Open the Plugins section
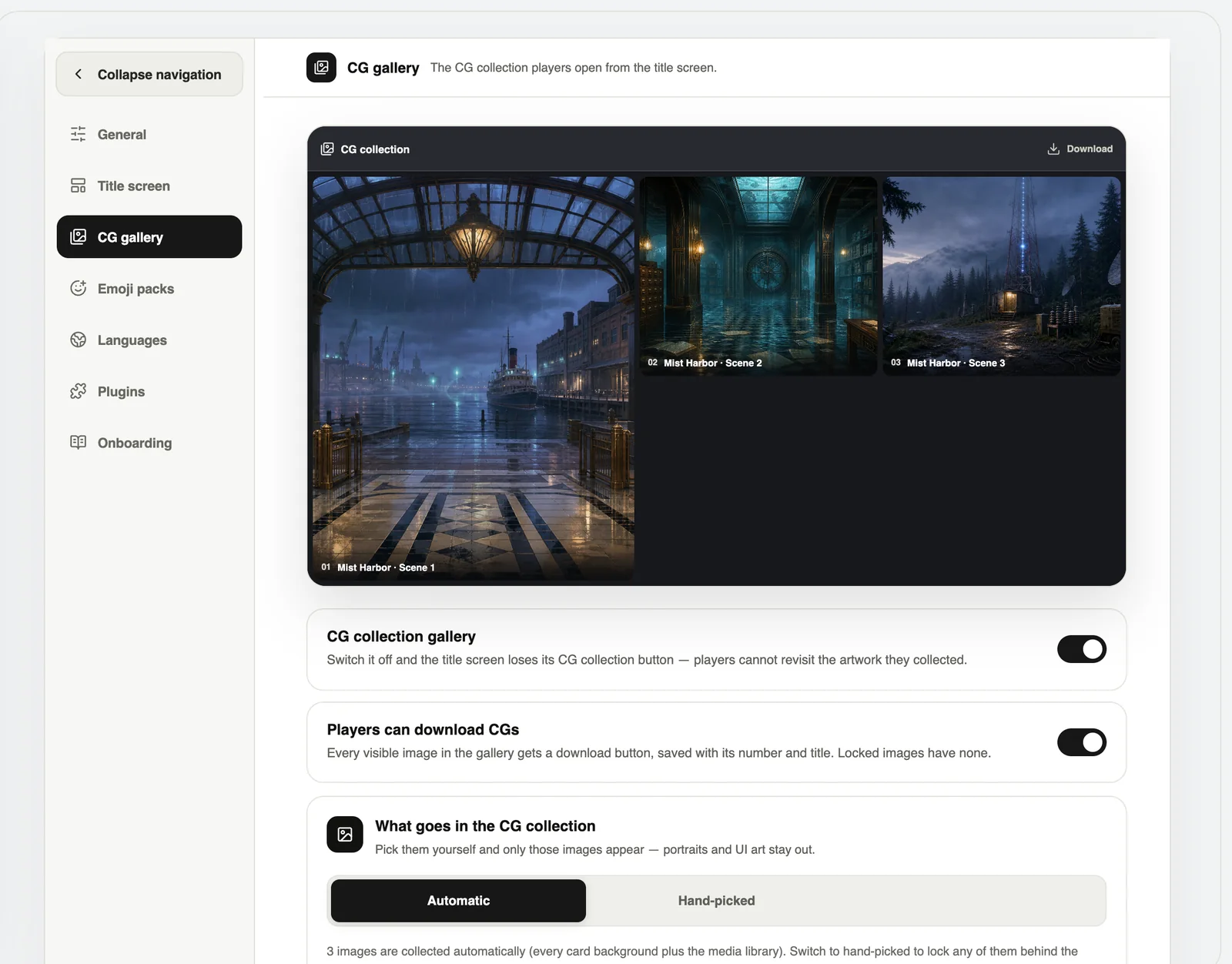 click(x=149, y=391)
